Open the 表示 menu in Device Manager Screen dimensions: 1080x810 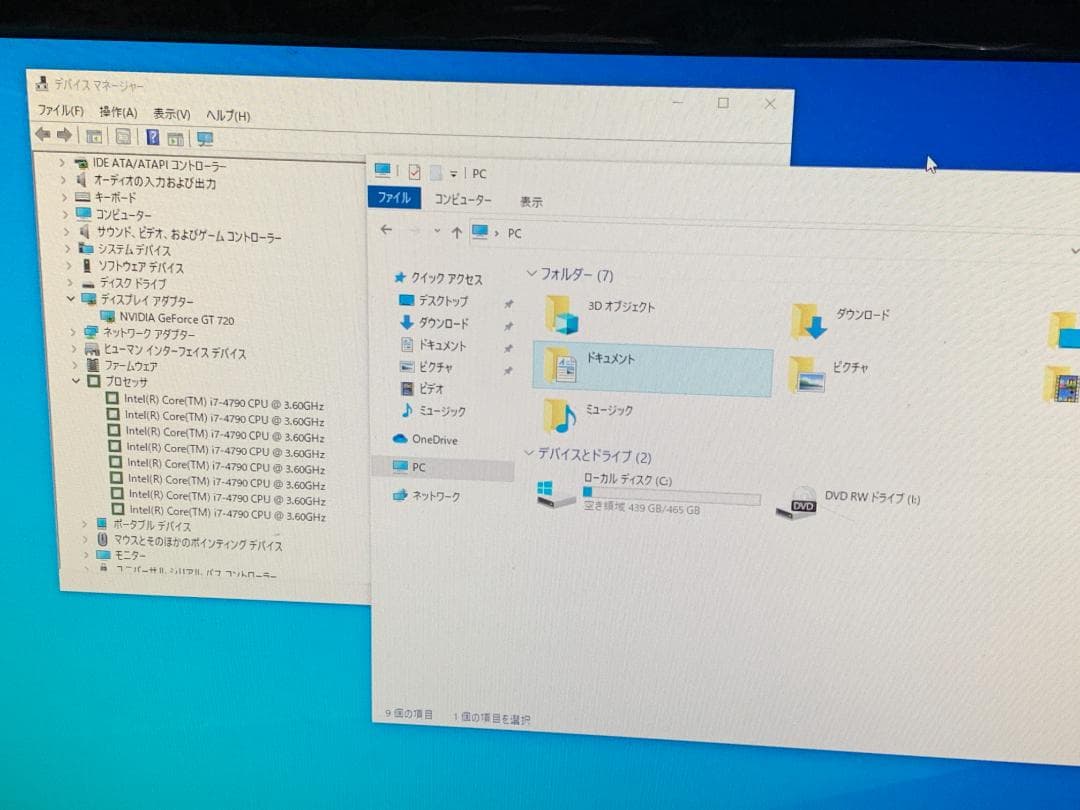tap(171, 115)
